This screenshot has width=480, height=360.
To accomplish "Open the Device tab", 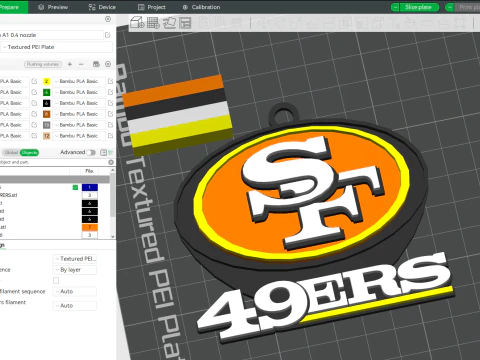I will pos(102,7).
